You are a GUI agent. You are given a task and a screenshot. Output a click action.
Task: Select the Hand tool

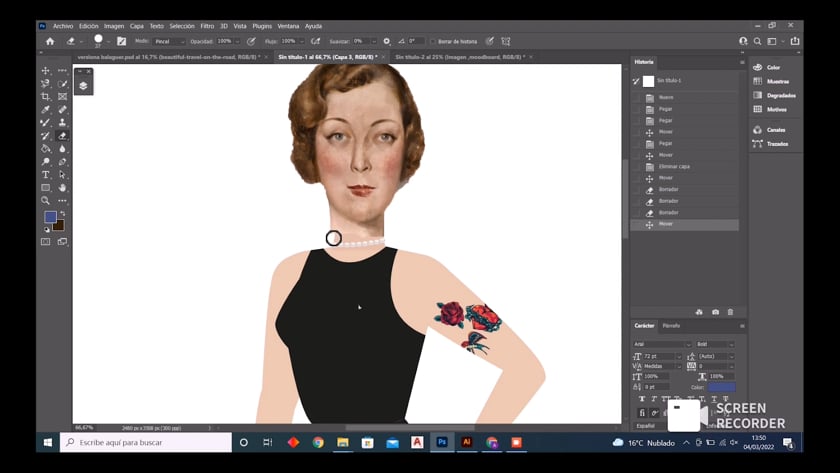point(62,187)
